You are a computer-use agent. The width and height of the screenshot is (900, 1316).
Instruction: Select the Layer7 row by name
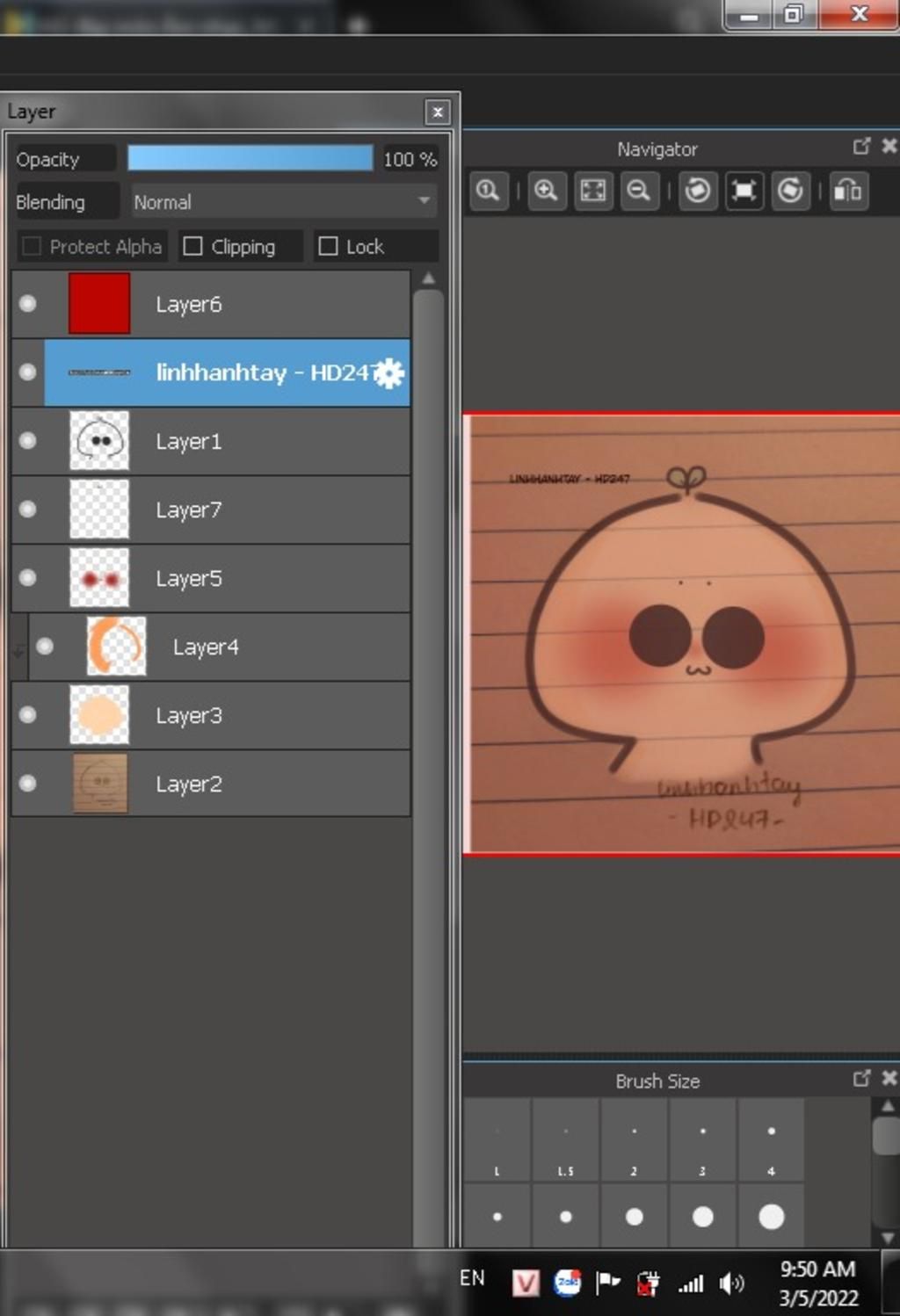[189, 510]
